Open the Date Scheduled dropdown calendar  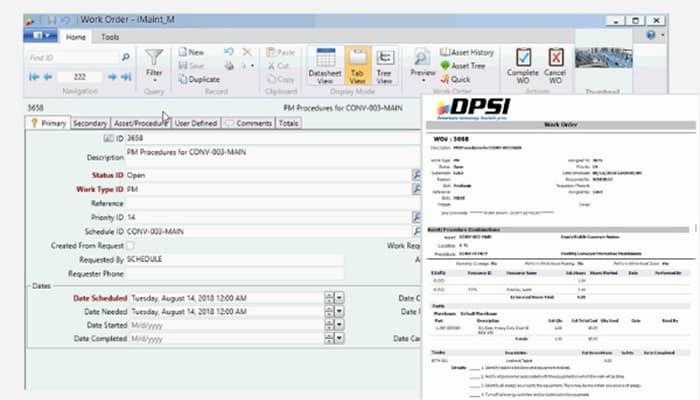pos(339,297)
